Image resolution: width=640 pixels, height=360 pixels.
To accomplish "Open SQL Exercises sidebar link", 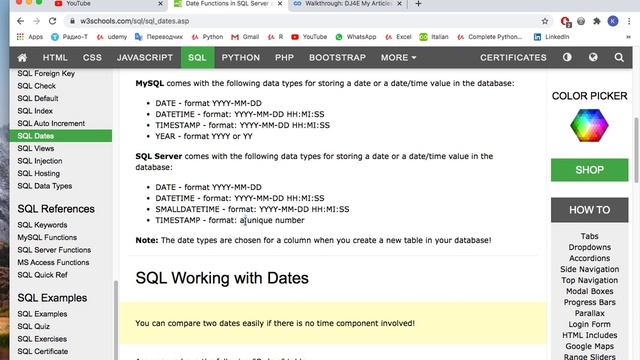I will (x=42, y=339).
